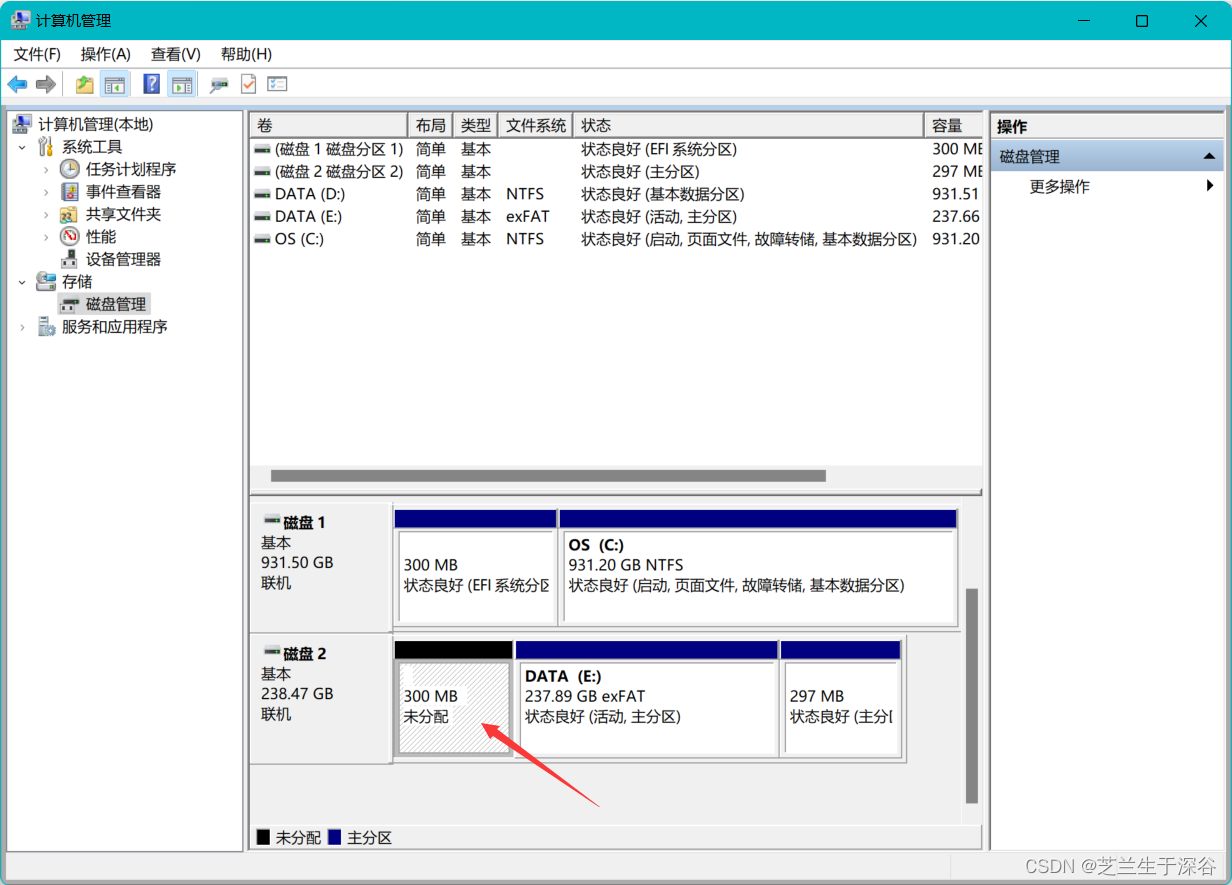Screen dimensions: 1232x885
Task: Click the drive icon beside OS (C:) row
Action: pyautogui.click(x=262, y=239)
